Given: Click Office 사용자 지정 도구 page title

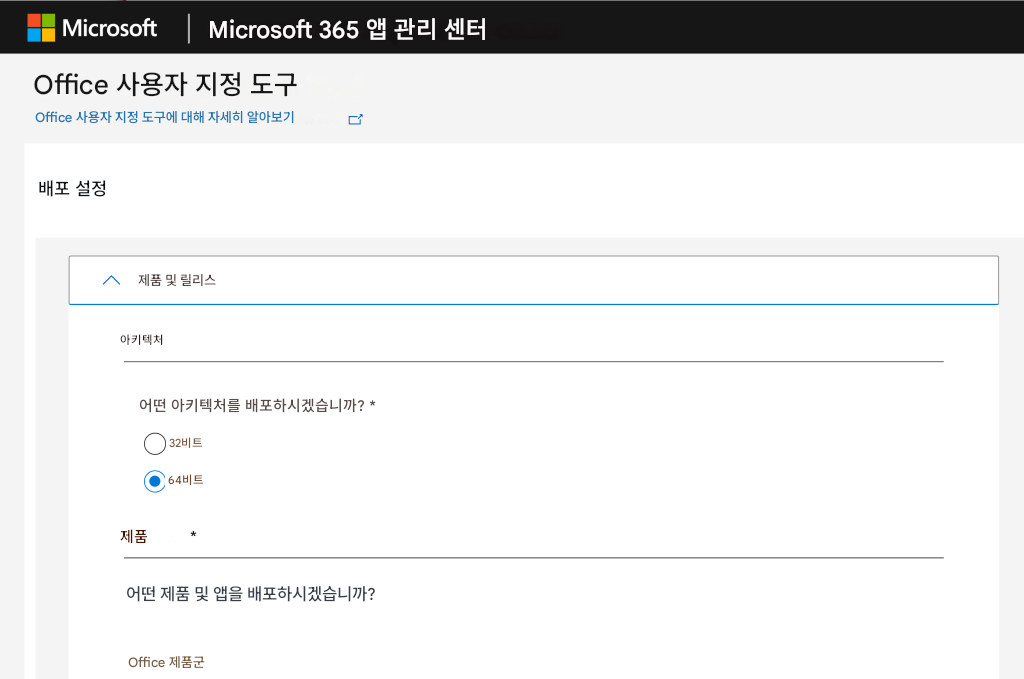Looking at the screenshot, I should 166,84.
